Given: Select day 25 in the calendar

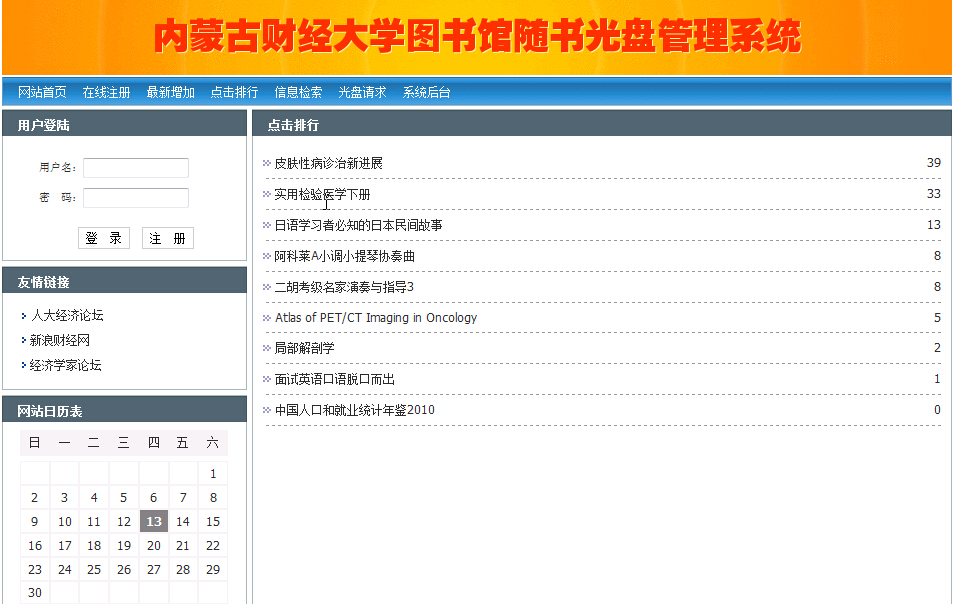Looking at the screenshot, I should 94,570.
